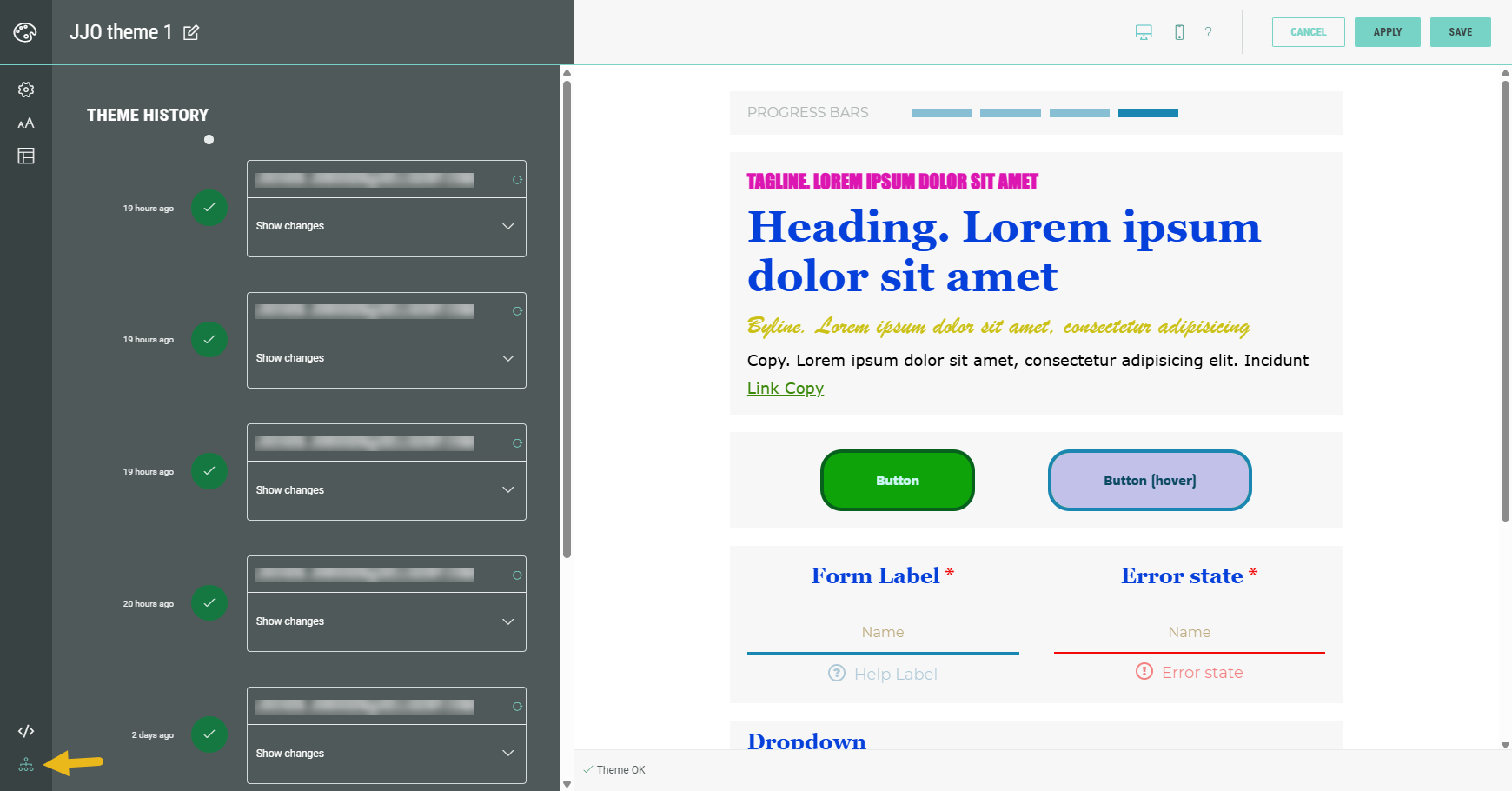Open the code editor icon in sidebar

point(26,731)
